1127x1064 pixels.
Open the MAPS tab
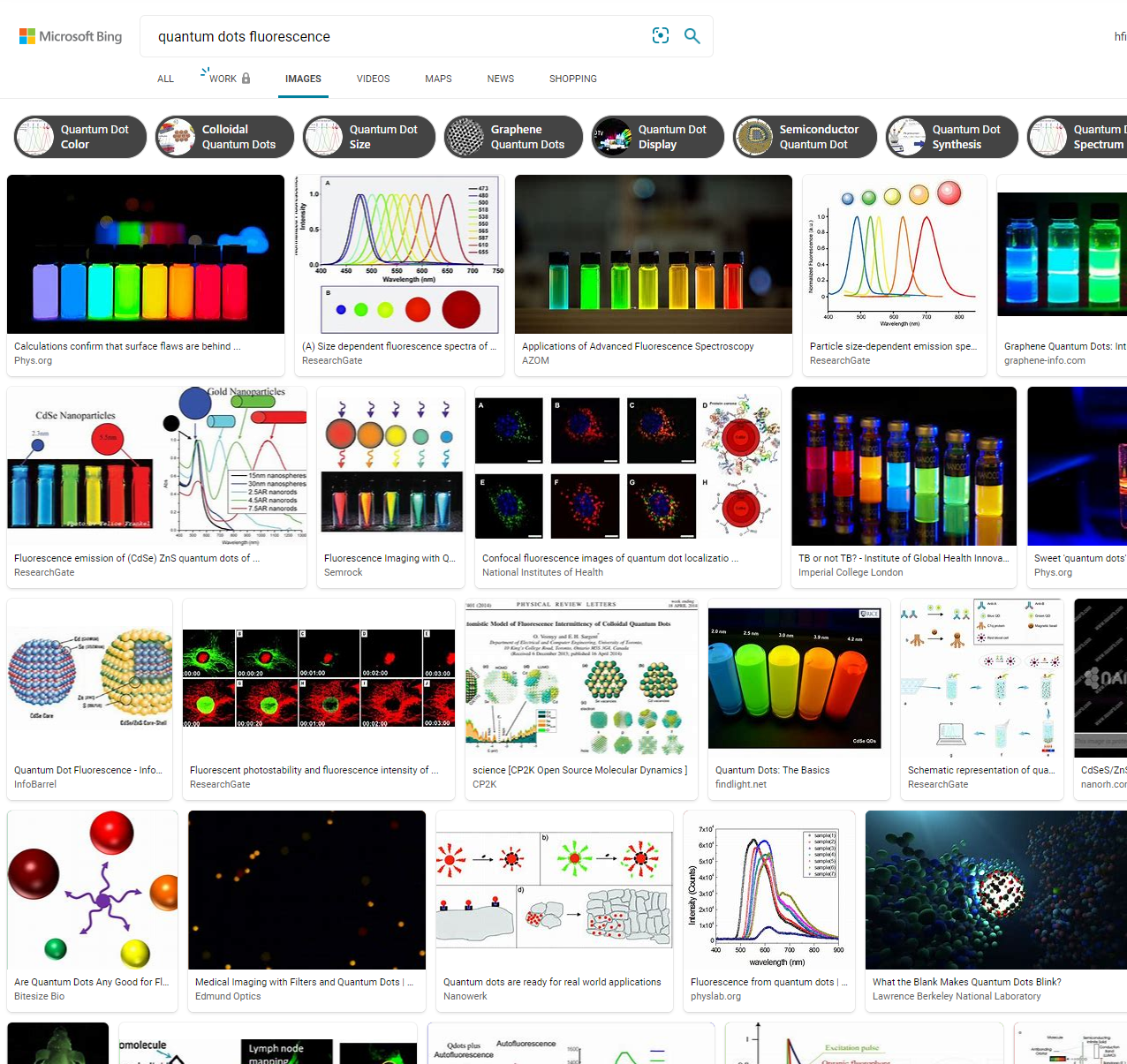tap(438, 79)
